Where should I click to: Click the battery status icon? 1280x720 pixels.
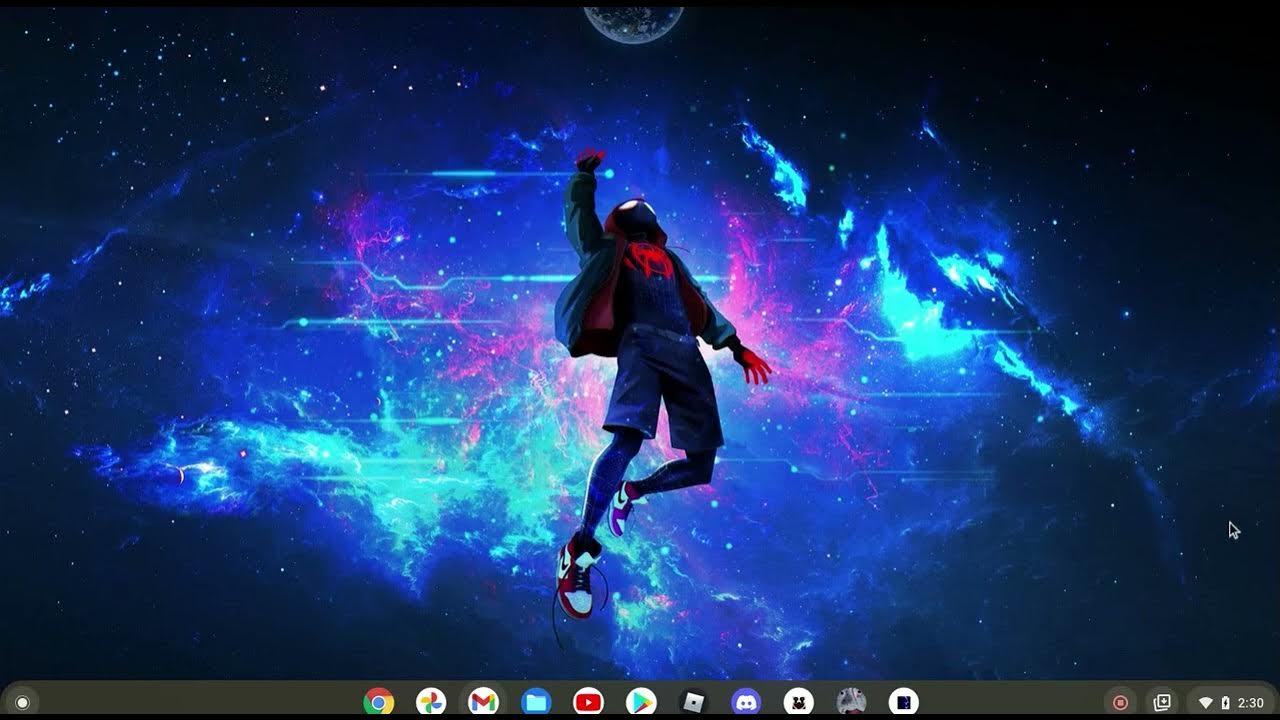[1226, 703]
